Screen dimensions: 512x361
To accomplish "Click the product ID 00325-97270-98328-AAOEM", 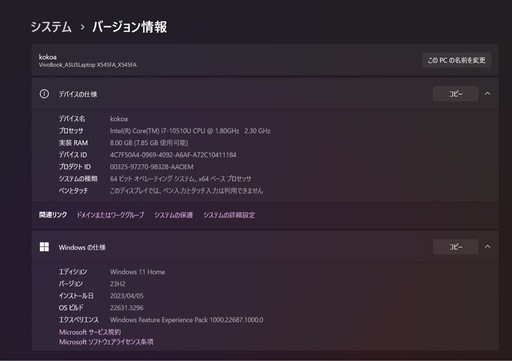I will (152, 167).
